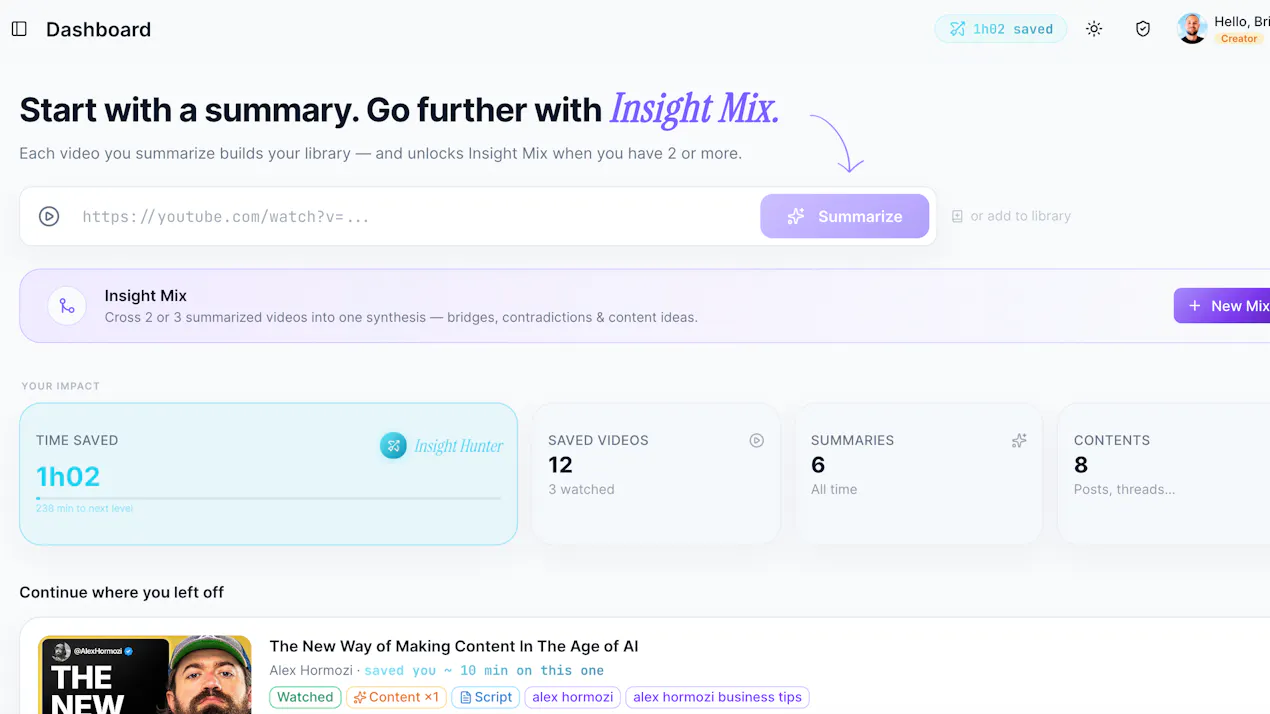Image resolution: width=1270 pixels, height=714 pixels.
Task: Click the Insight Hunter level badge icon
Action: tap(393, 446)
